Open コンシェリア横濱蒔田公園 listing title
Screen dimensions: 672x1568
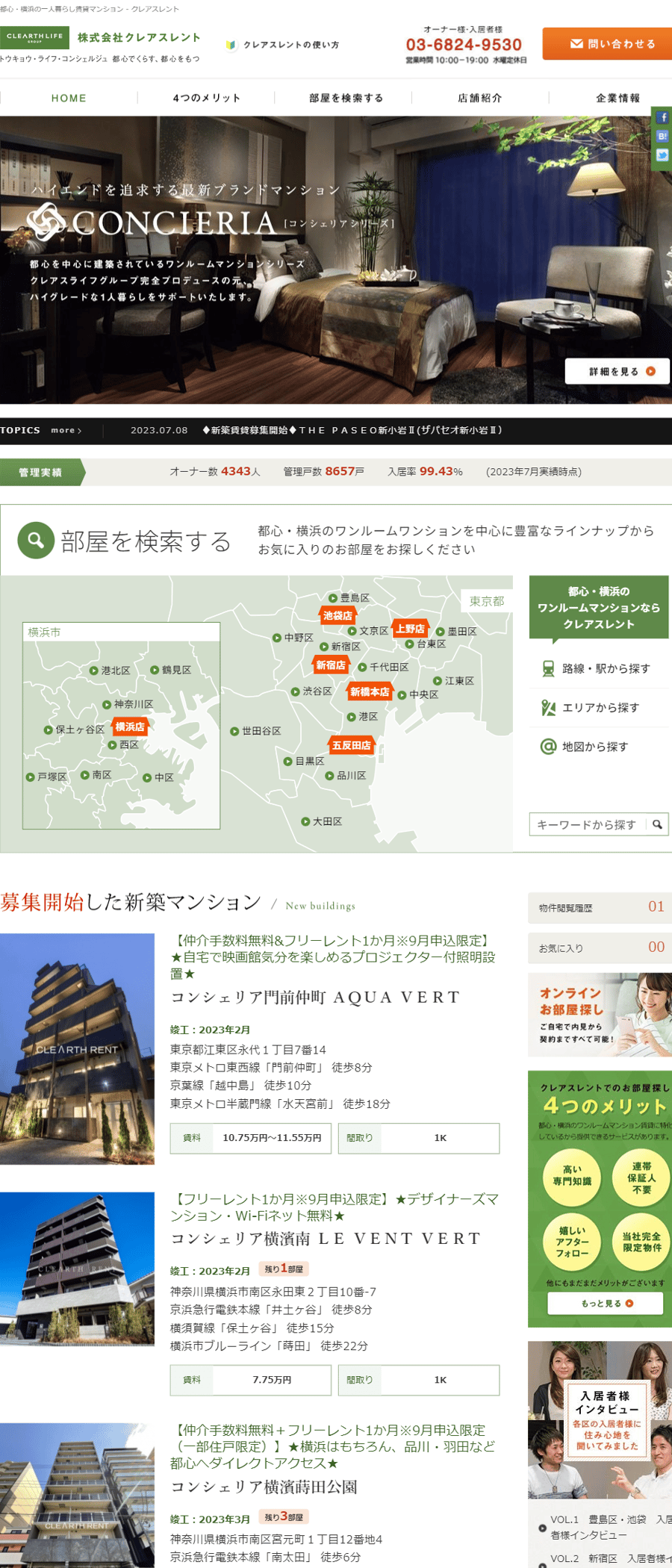pos(264,1487)
